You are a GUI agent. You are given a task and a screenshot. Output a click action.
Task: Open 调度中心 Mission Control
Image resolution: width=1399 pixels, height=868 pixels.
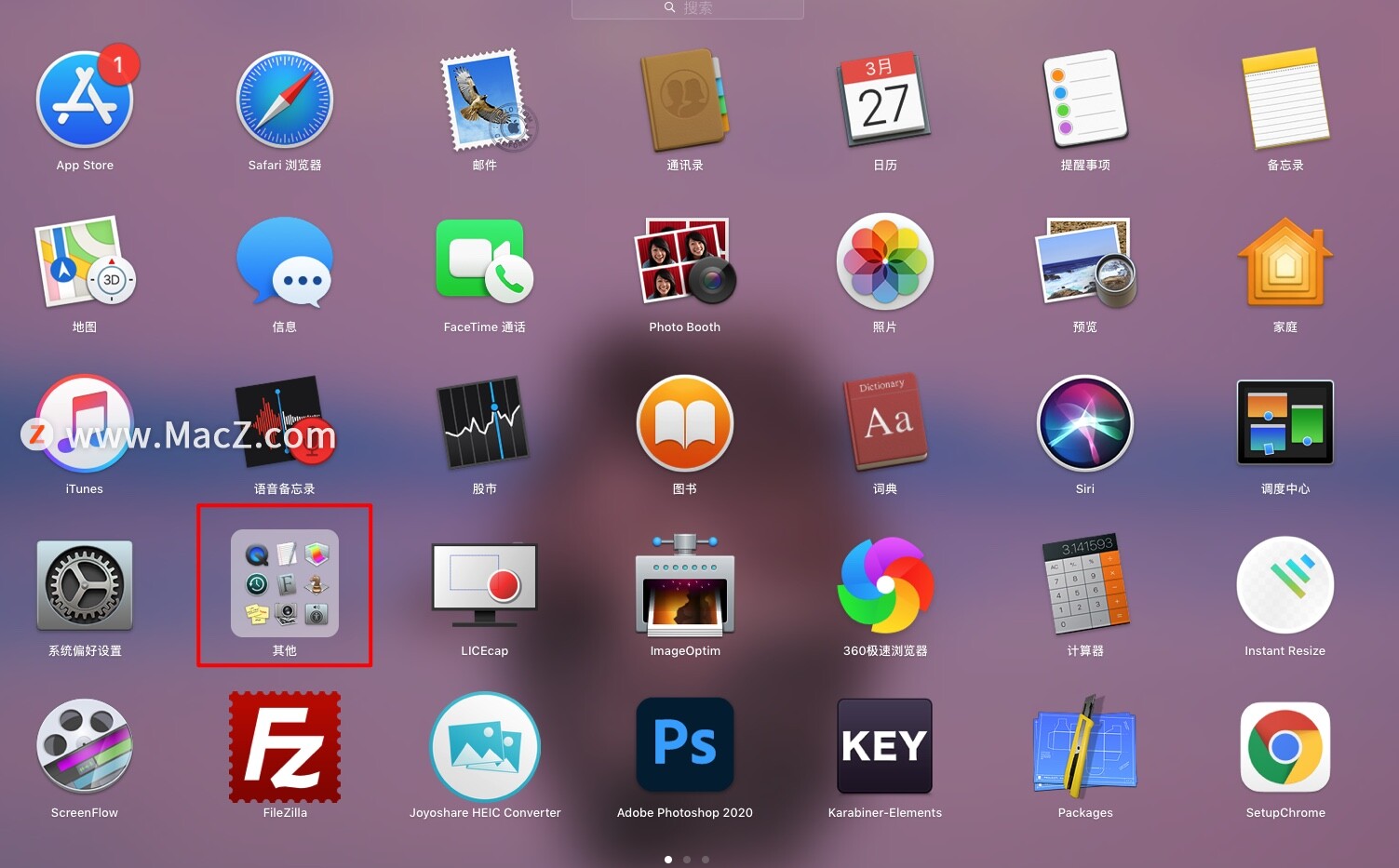(1285, 423)
